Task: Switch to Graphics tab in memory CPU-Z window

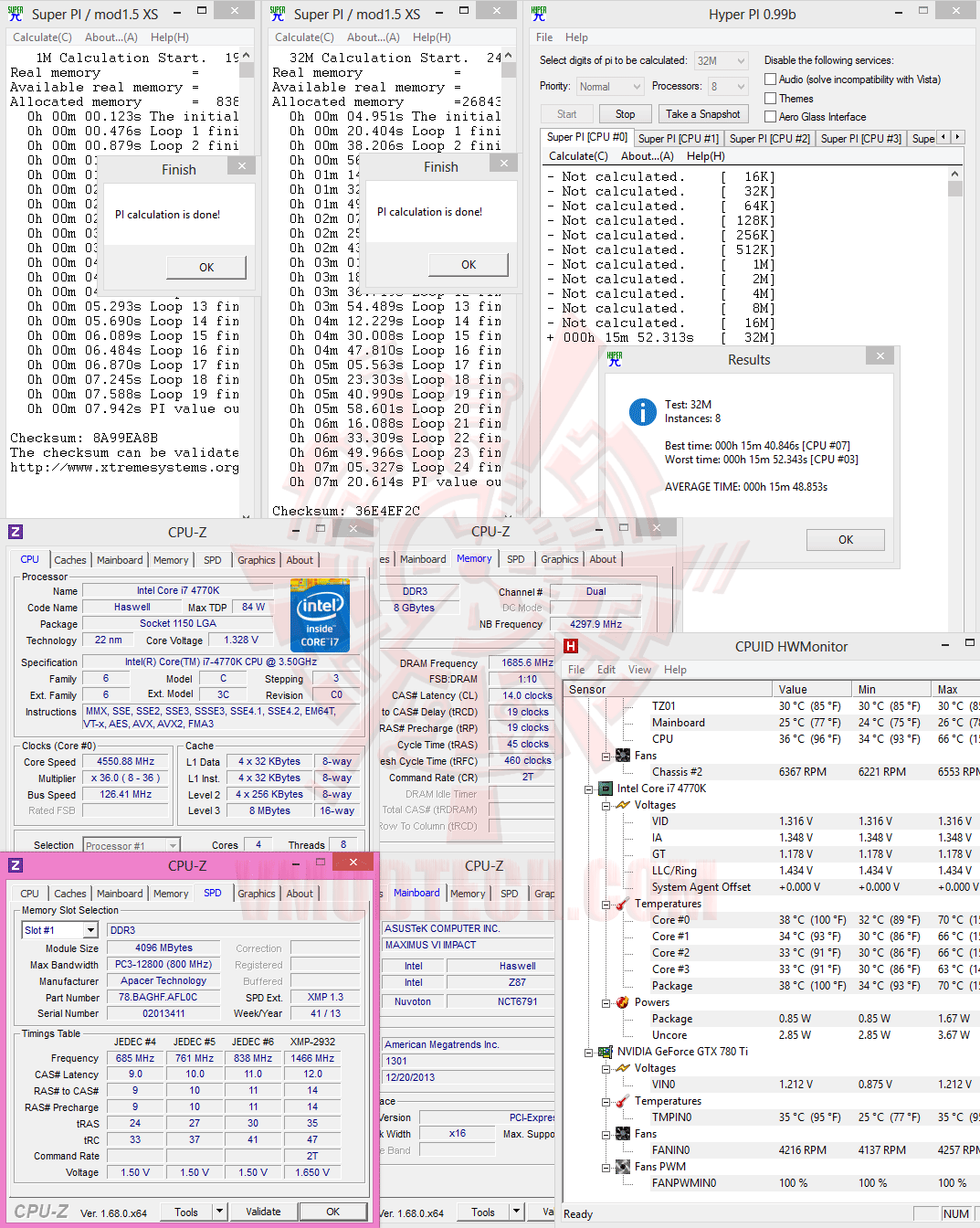Action: [560, 559]
